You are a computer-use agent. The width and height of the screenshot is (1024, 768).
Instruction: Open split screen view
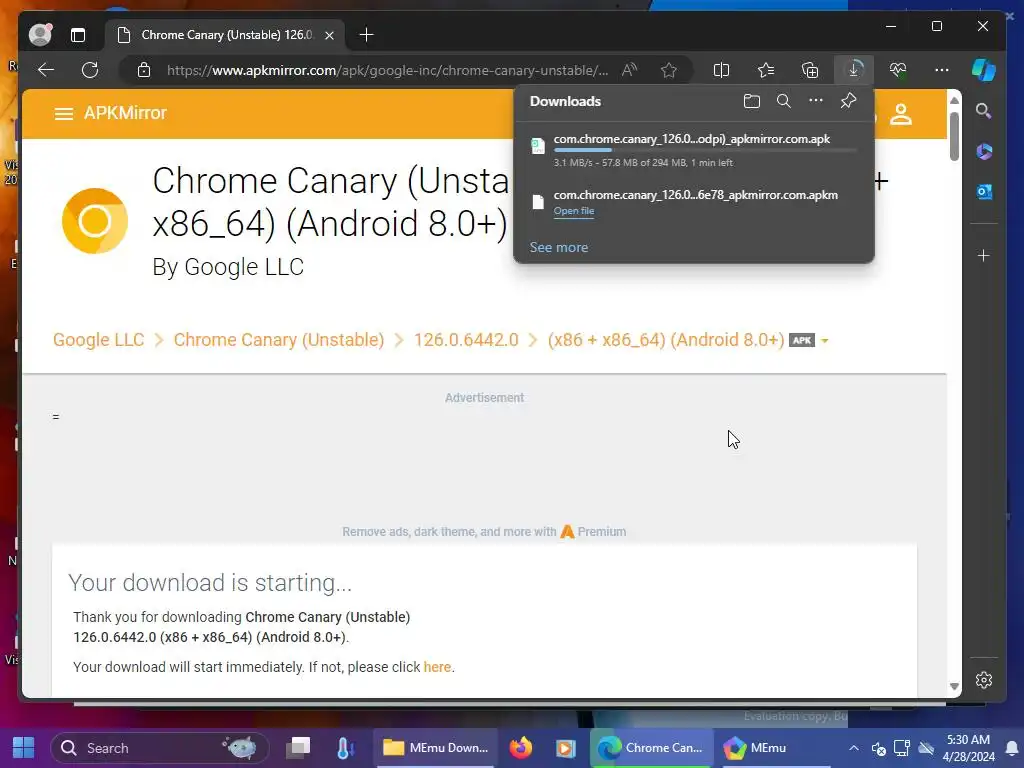pos(721,70)
